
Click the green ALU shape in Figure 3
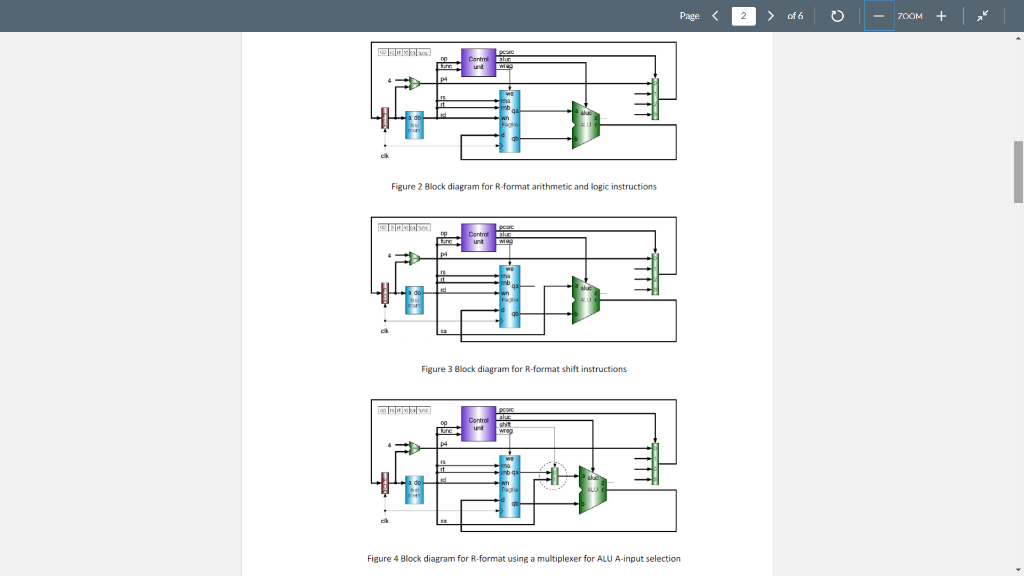[584, 298]
